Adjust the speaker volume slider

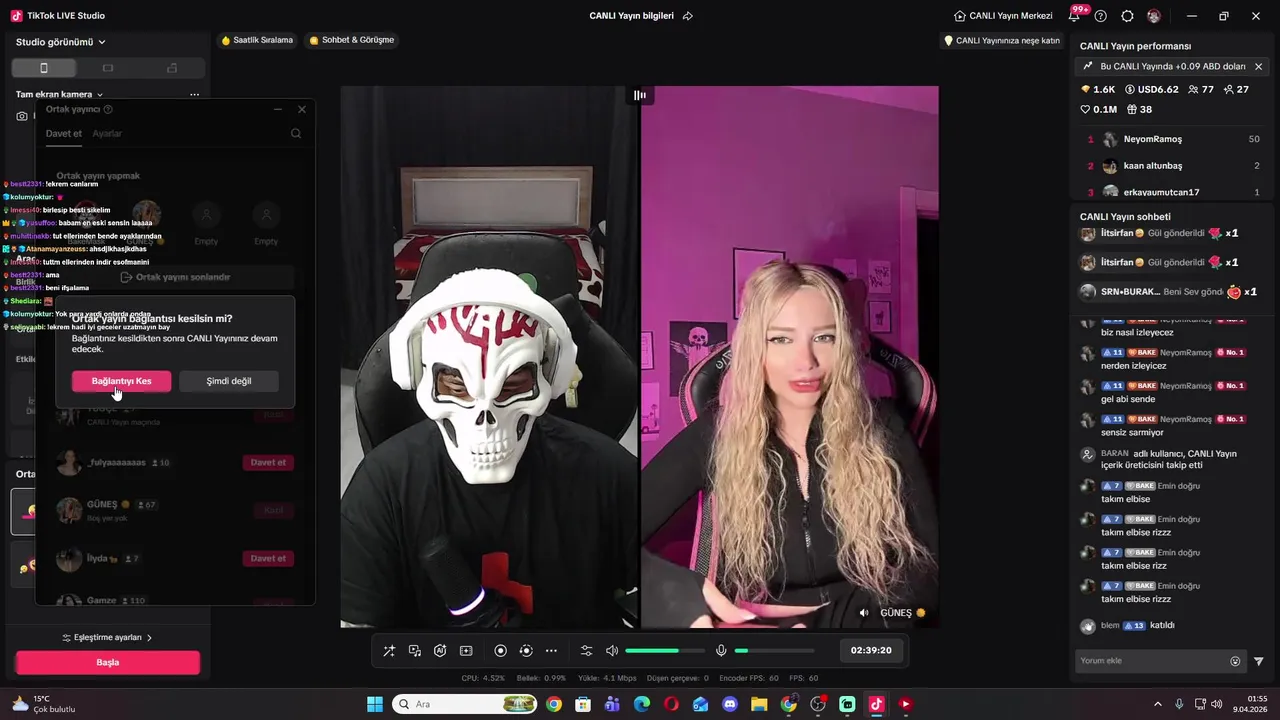tap(664, 651)
